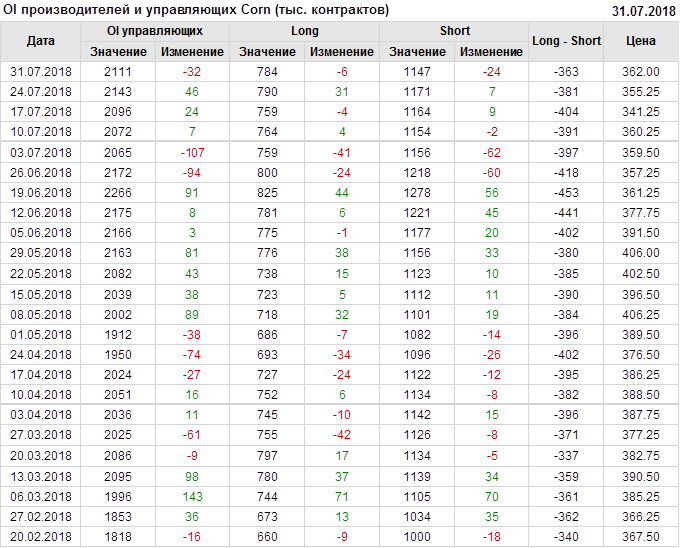This screenshot has height=548, width=680.
Task: Select the red OI change value -107
Action: 192,152
